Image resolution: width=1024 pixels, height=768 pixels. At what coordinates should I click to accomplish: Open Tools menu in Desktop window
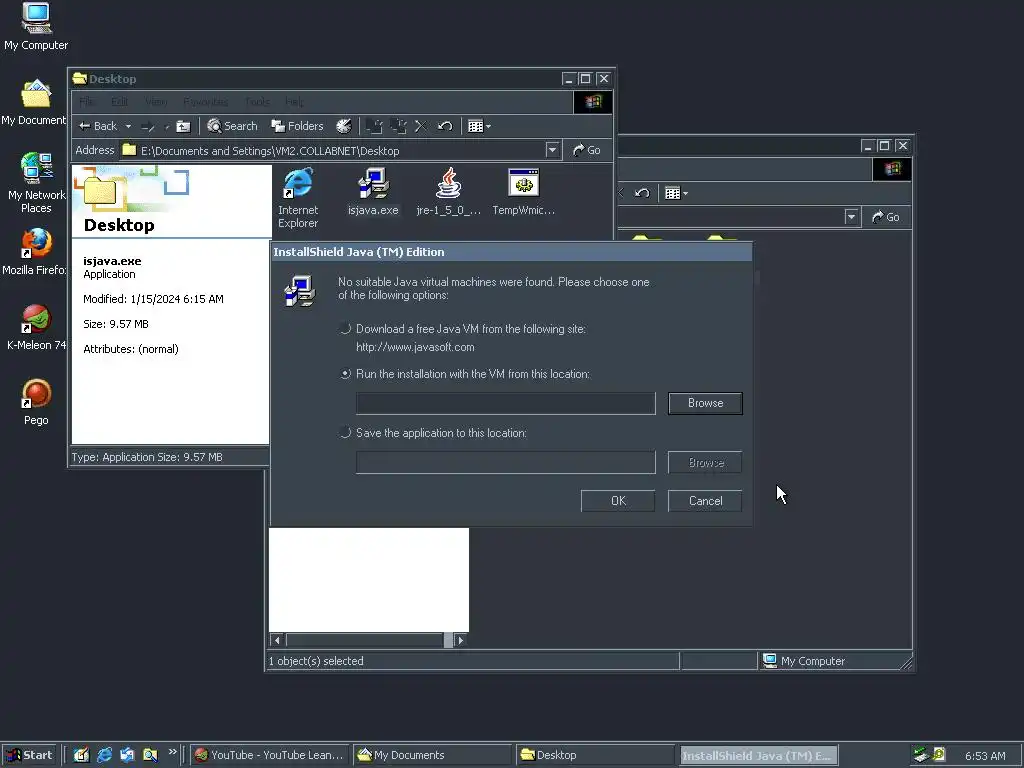pyautogui.click(x=257, y=102)
